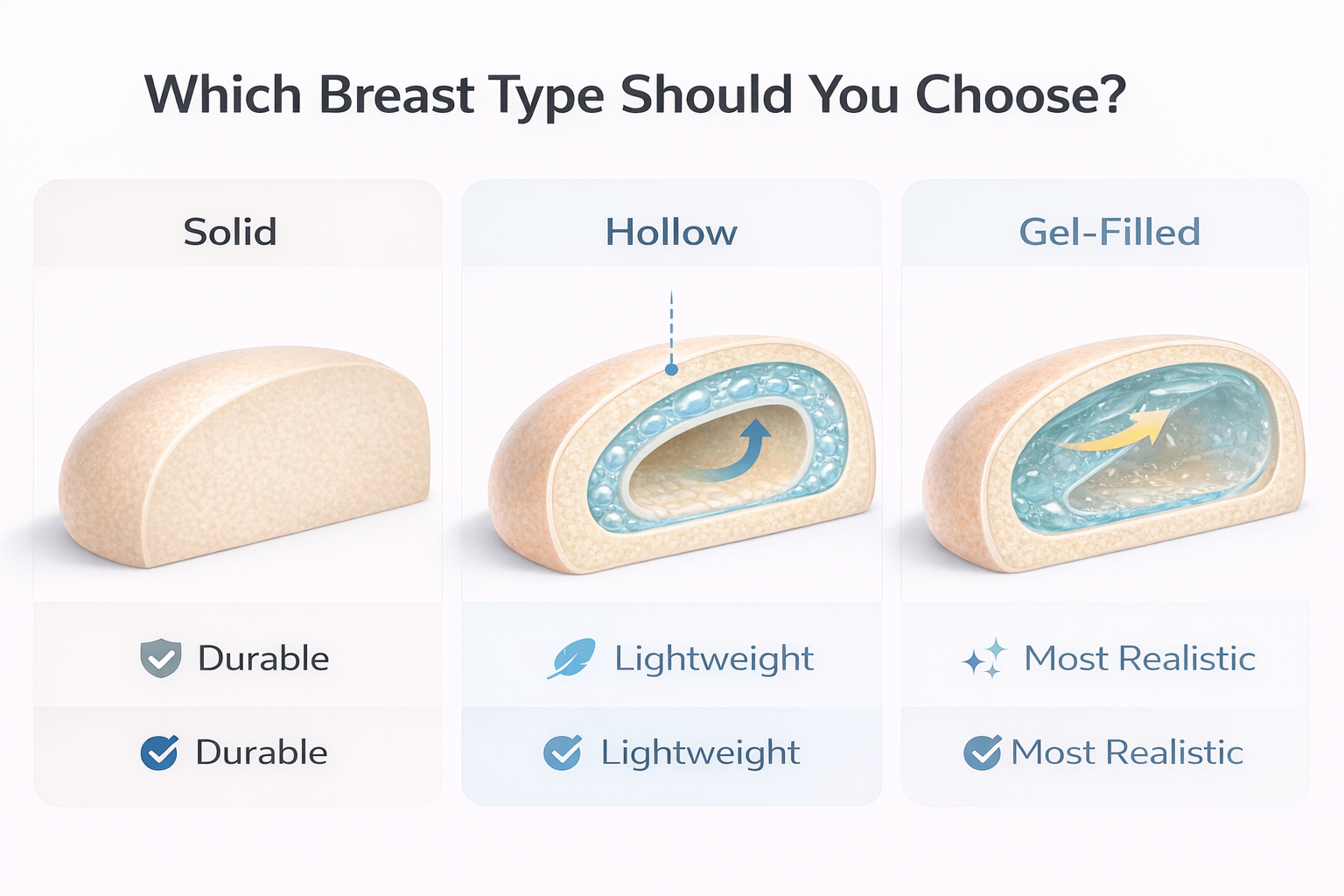This screenshot has width=1344, height=896.
Task: Click the Durable label next to shield
Action: [263, 658]
